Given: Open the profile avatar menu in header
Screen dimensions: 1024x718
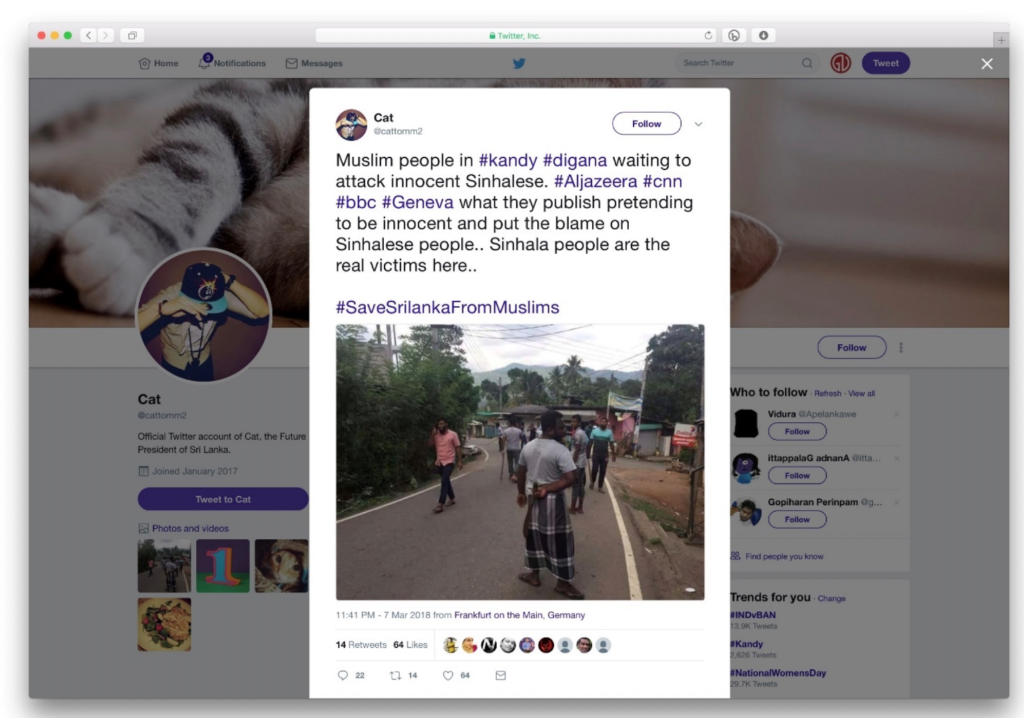Looking at the screenshot, I should 840,63.
